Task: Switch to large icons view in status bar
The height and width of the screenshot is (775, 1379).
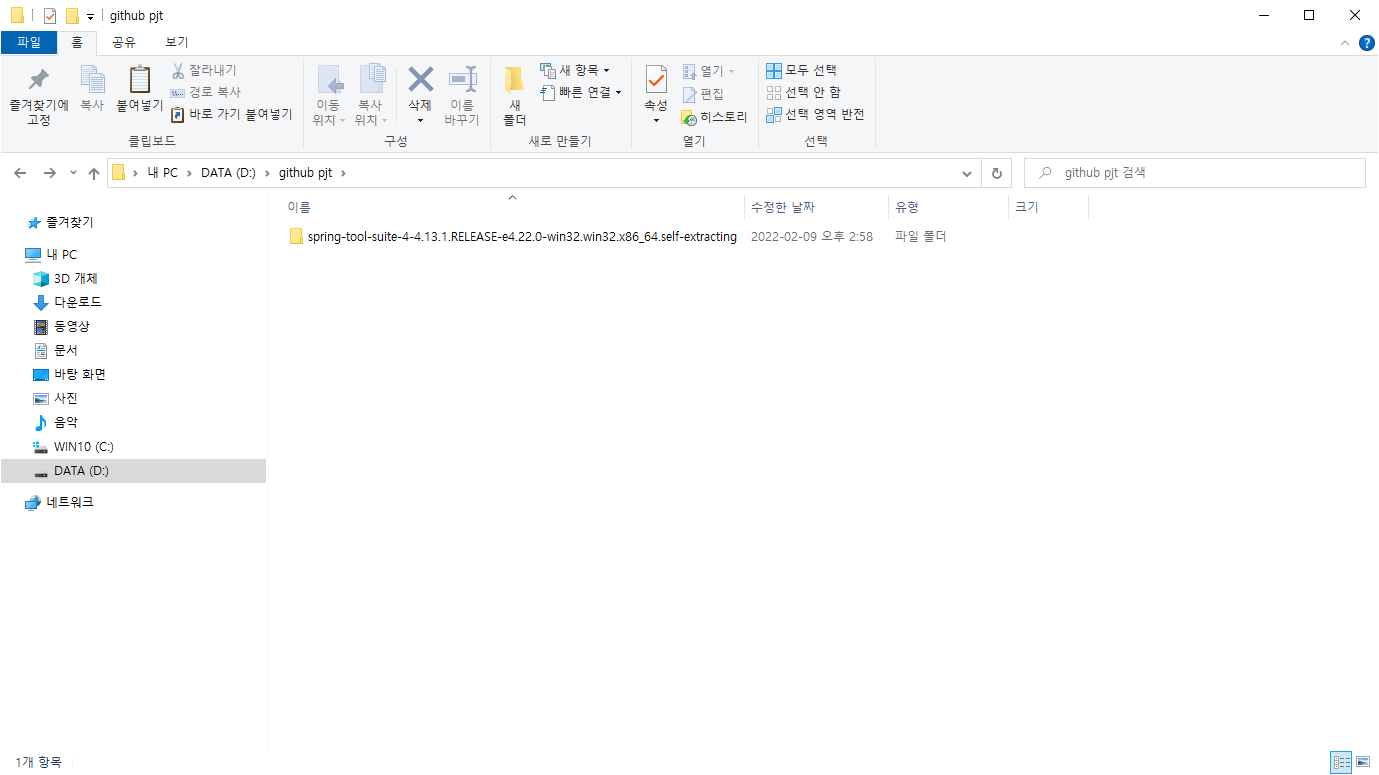Action: click(1363, 762)
